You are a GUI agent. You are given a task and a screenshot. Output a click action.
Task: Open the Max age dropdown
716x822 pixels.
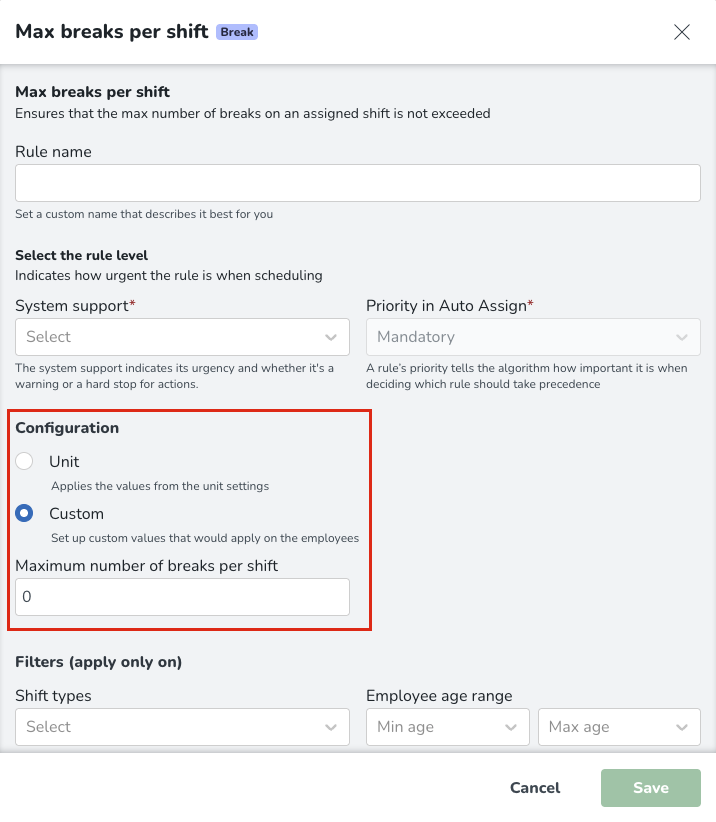pos(619,727)
